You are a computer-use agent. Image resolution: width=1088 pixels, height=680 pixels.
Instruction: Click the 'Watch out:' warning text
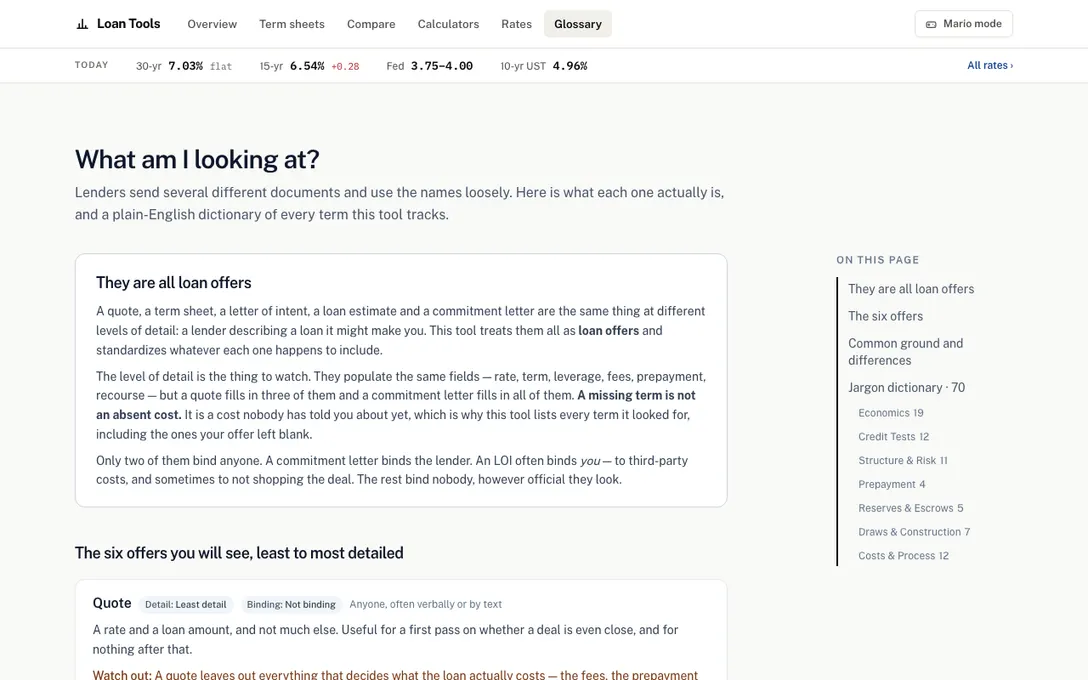121,674
